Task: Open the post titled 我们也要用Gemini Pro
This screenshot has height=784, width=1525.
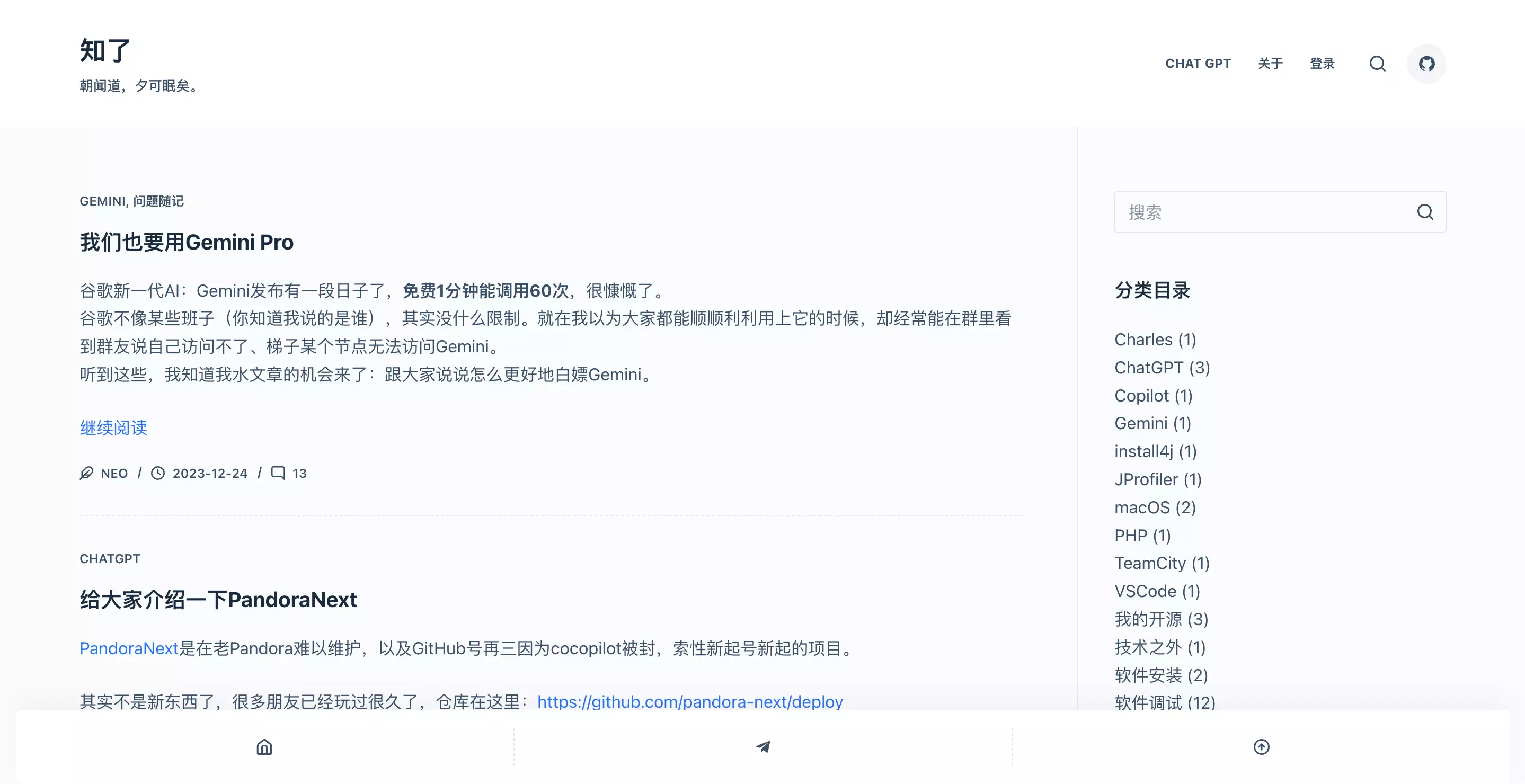Action: 186,243
